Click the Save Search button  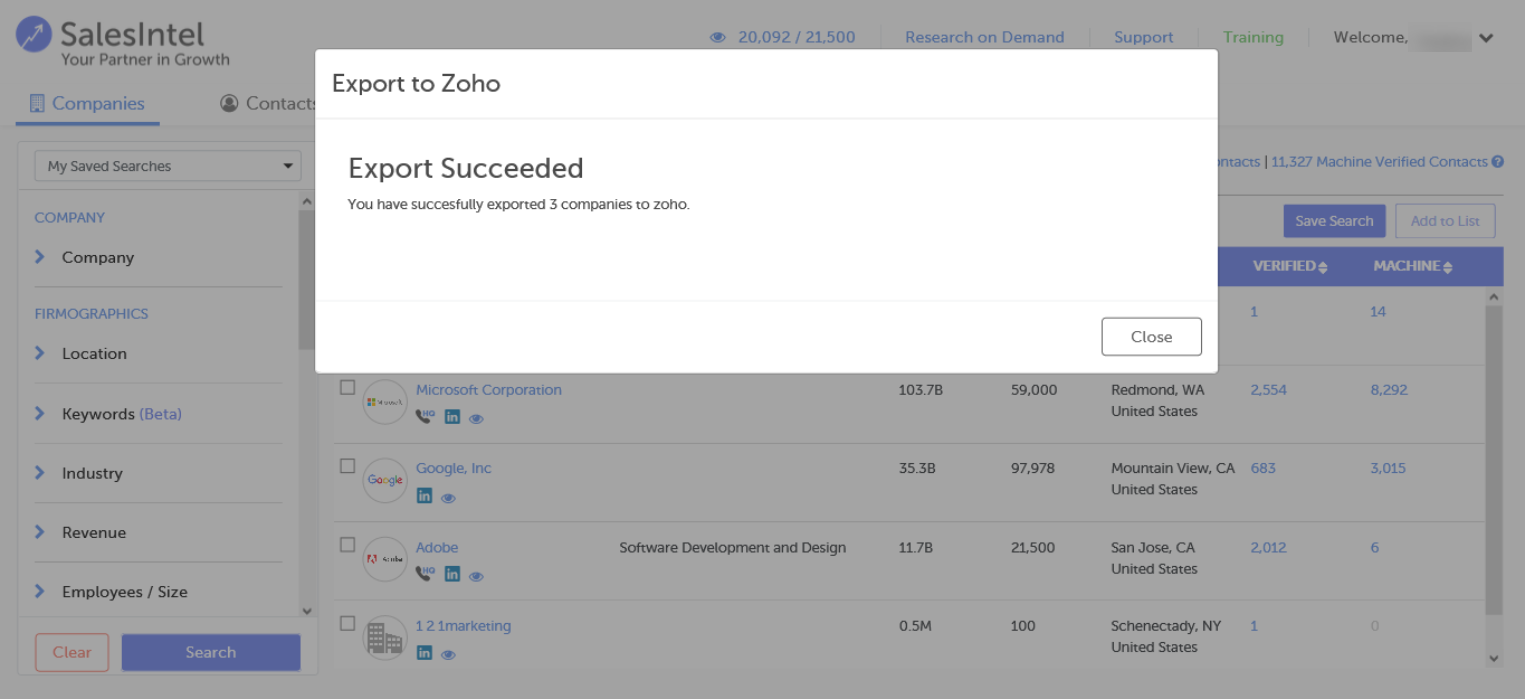1334,221
